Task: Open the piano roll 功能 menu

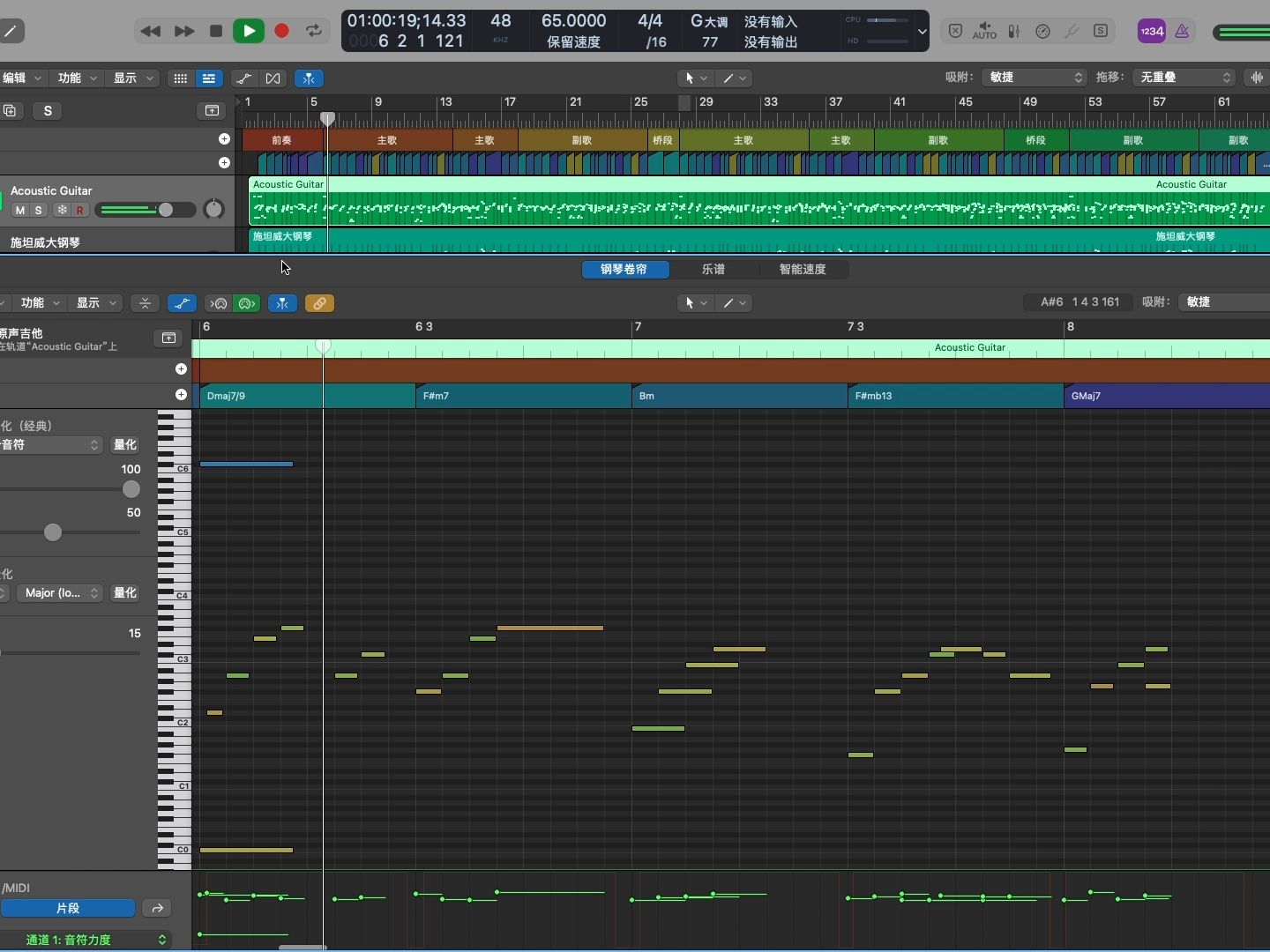Action: click(39, 303)
